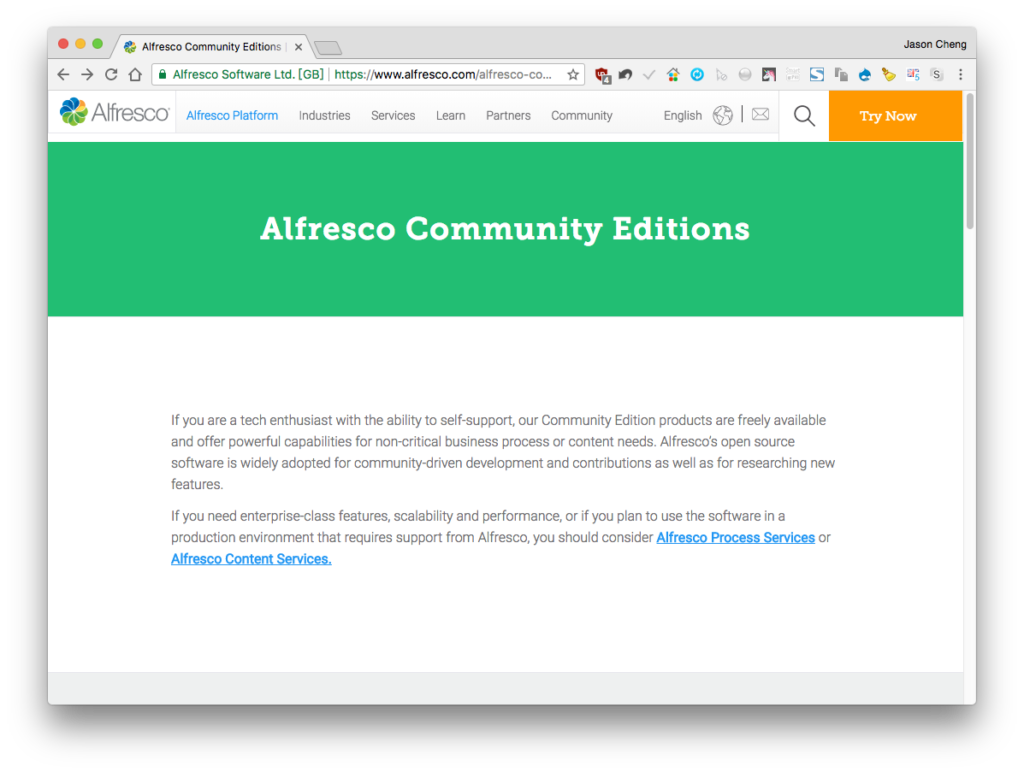Open the Services menu
Screen dimensions: 1024x773
[393, 116]
